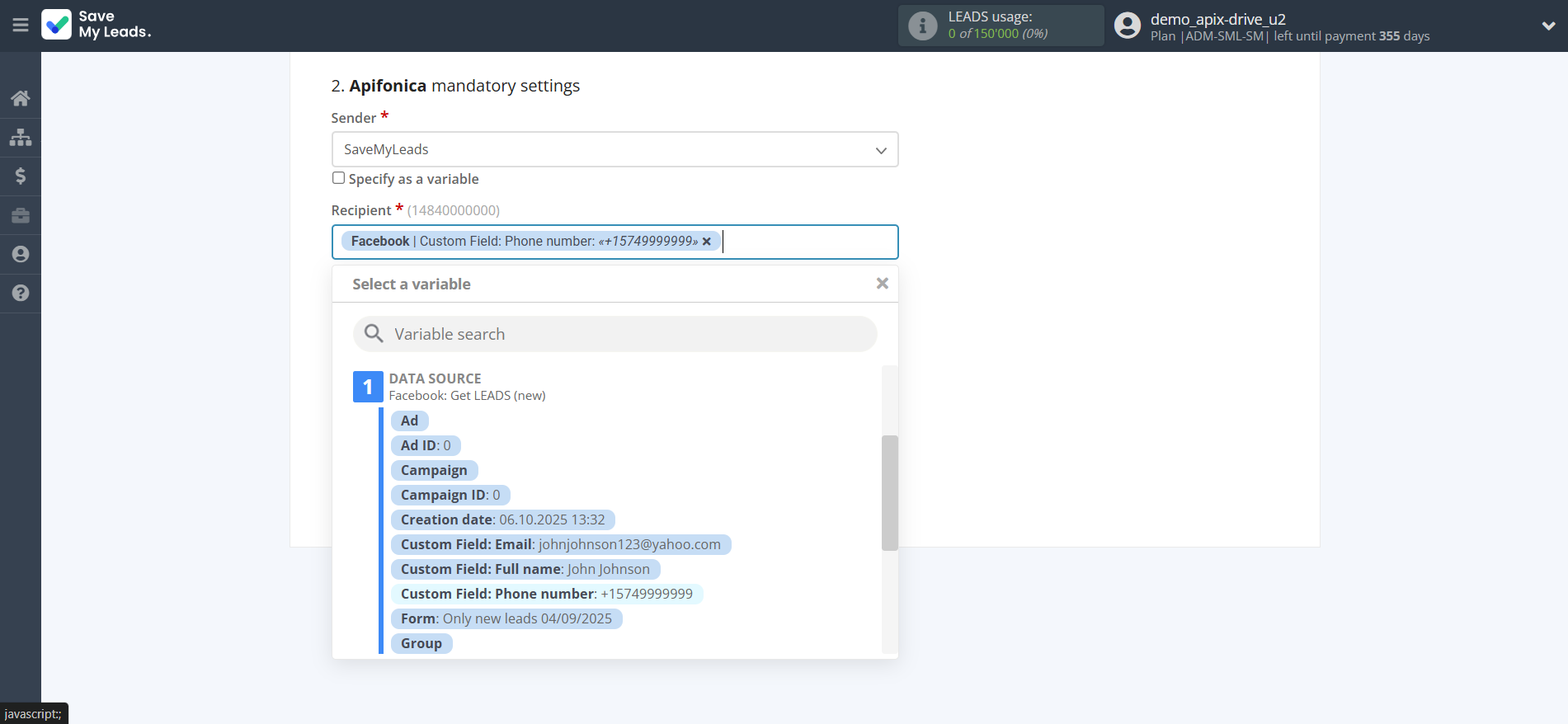Image resolution: width=1568 pixels, height=724 pixels.
Task: Close the Select a variable panel
Action: 882,284
